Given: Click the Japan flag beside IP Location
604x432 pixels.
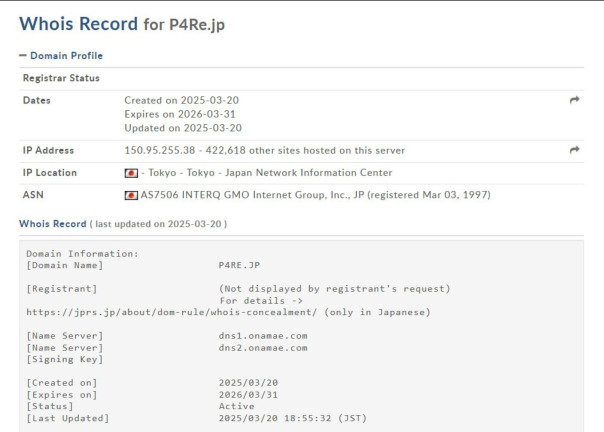Looking at the screenshot, I should (130, 172).
